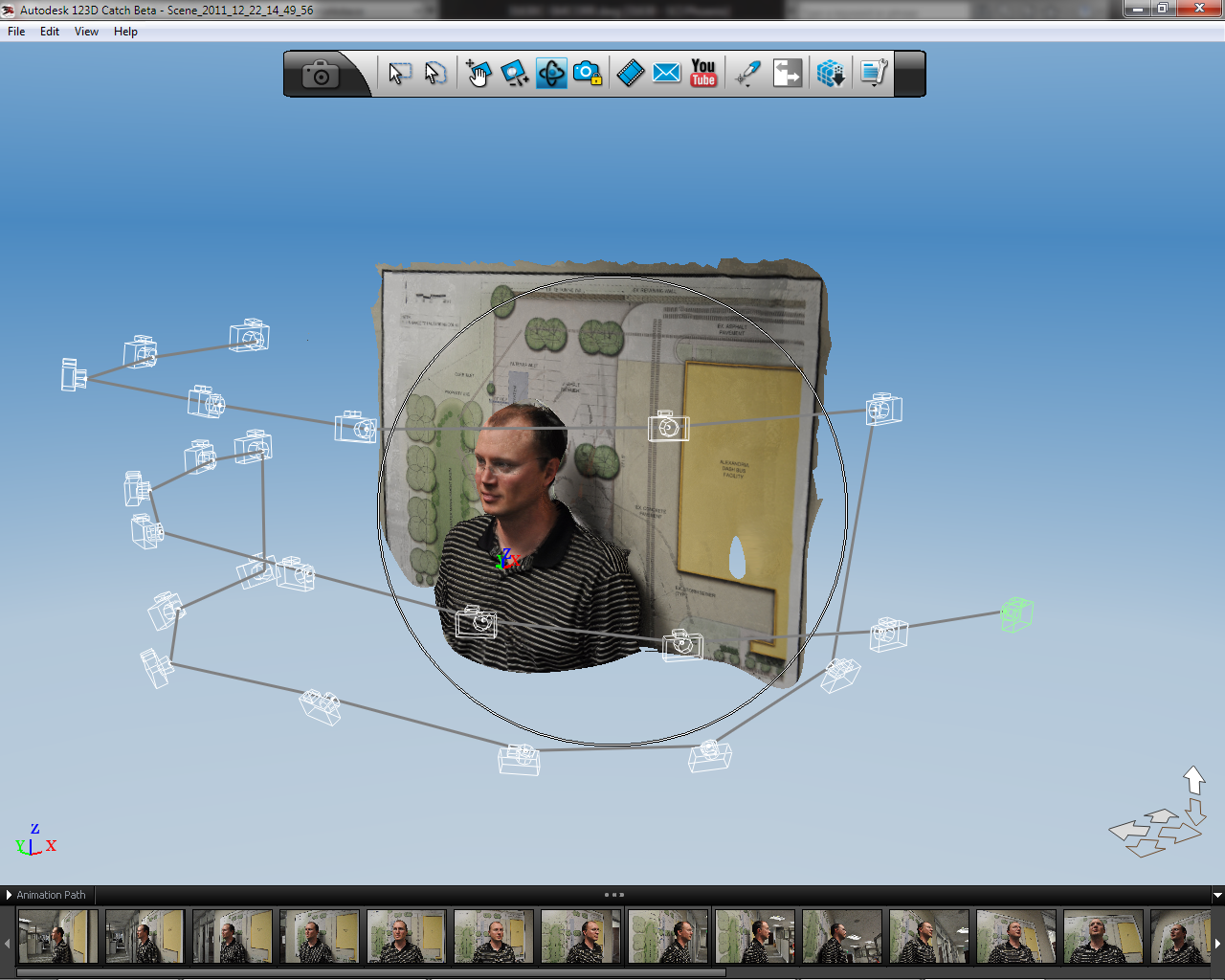Select the rectangle selection tool
This screenshot has width=1225, height=980.
coord(400,74)
